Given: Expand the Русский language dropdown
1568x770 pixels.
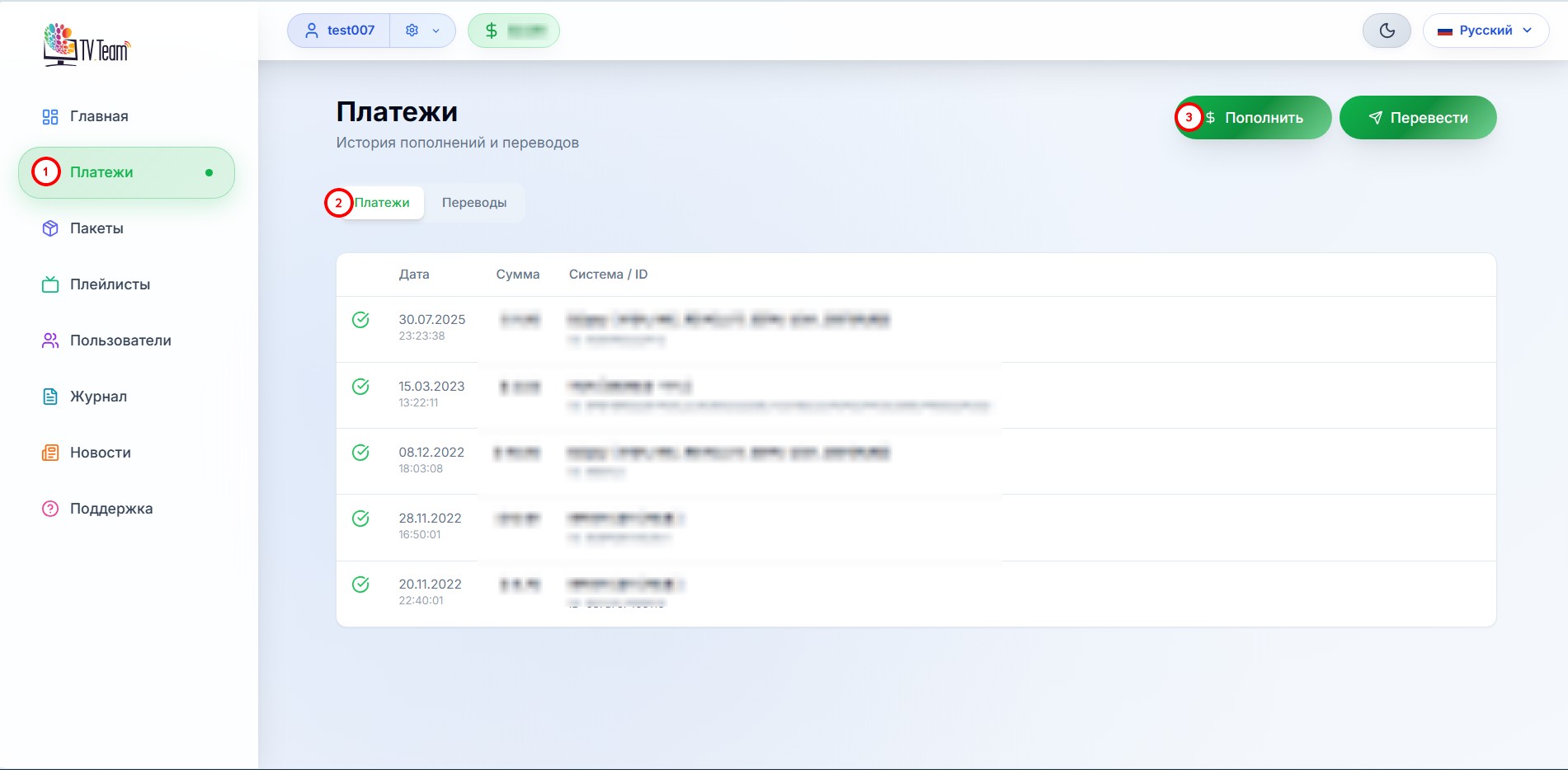Looking at the screenshot, I should tap(1486, 31).
